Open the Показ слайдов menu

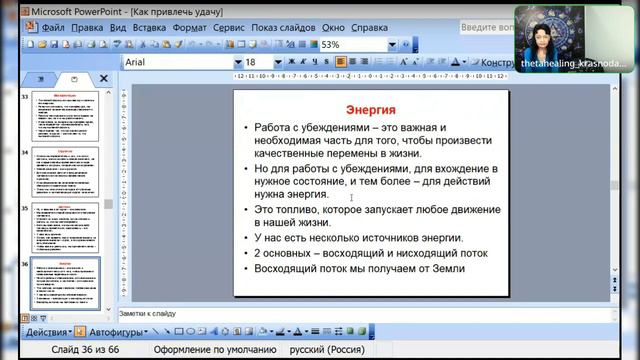pos(283,28)
